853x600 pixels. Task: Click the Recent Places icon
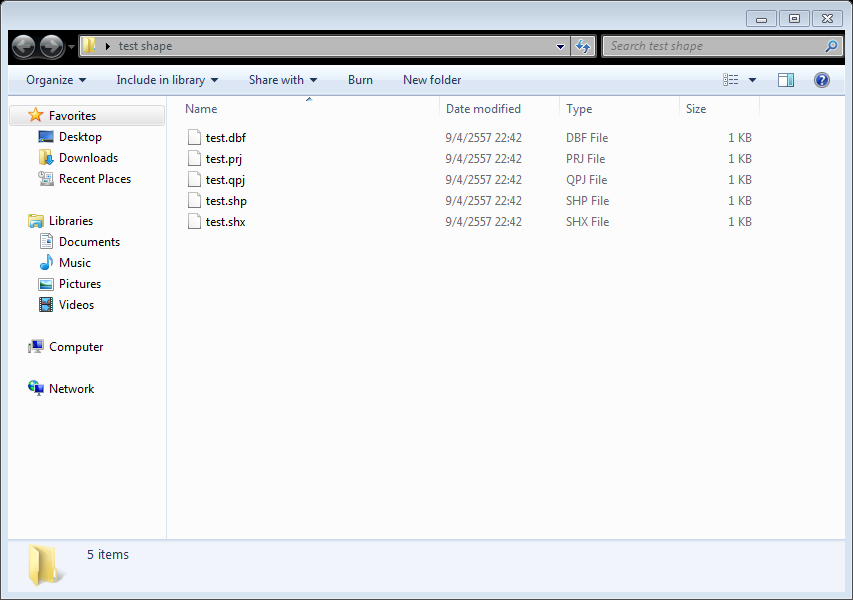[x=46, y=178]
